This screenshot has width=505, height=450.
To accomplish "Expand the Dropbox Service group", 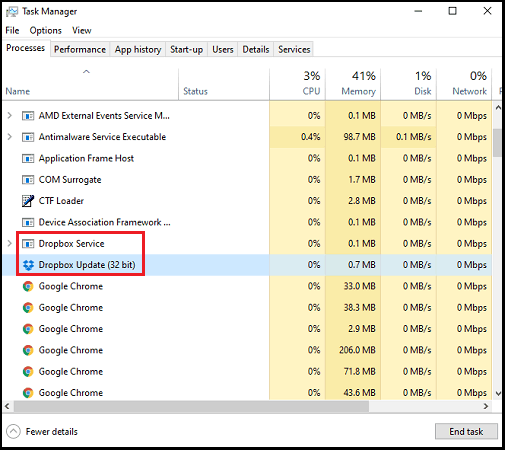I will [10, 244].
